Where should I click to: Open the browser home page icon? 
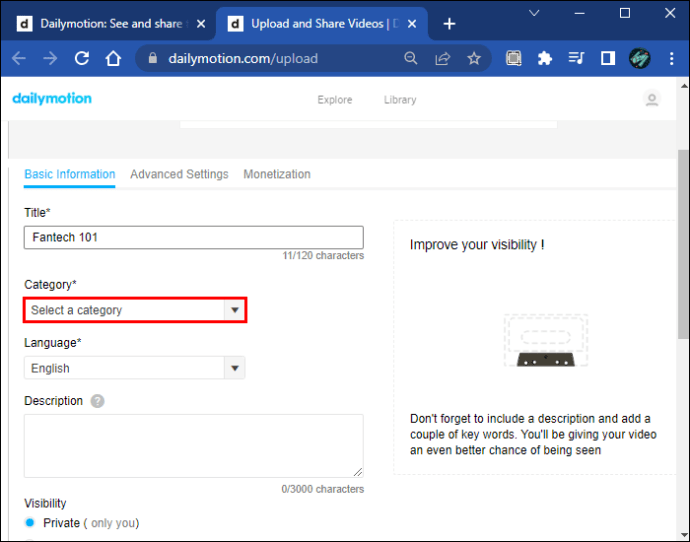click(113, 58)
